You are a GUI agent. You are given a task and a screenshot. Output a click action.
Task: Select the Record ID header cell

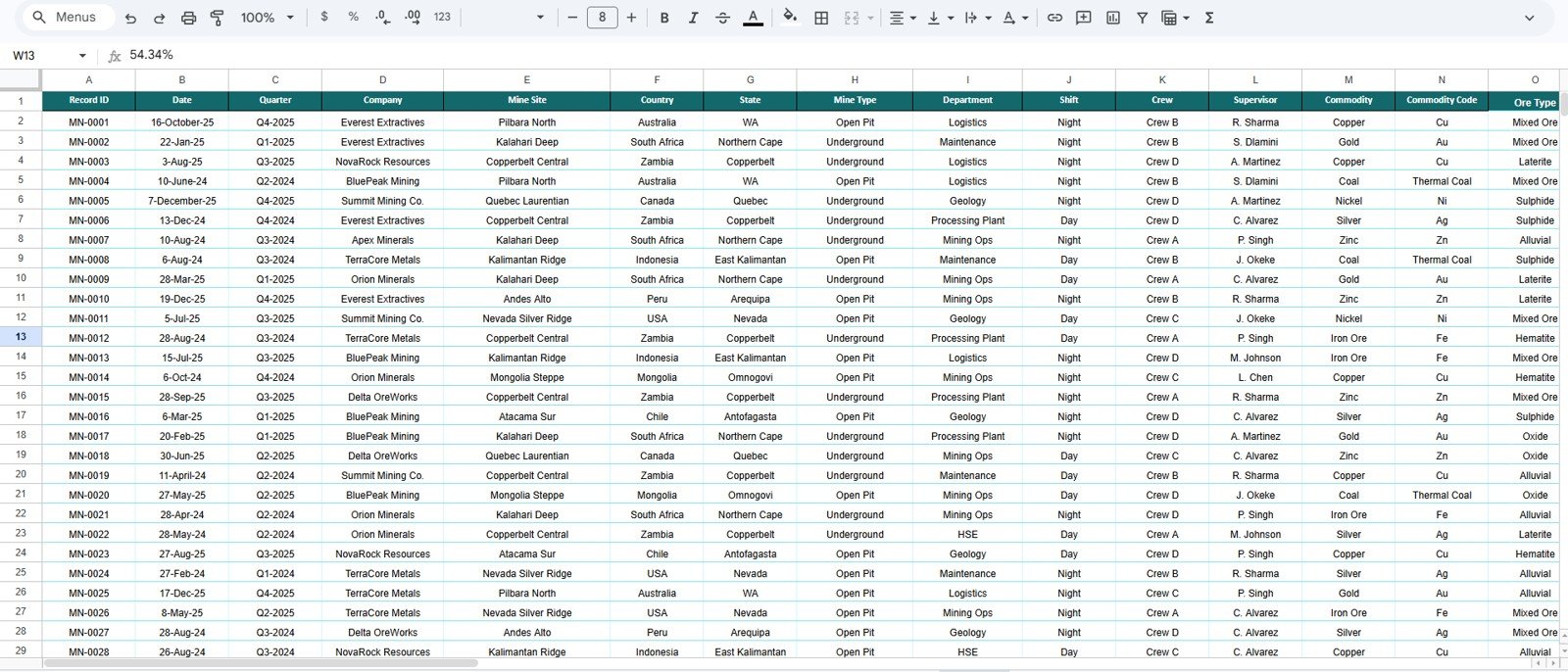(89, 100)
